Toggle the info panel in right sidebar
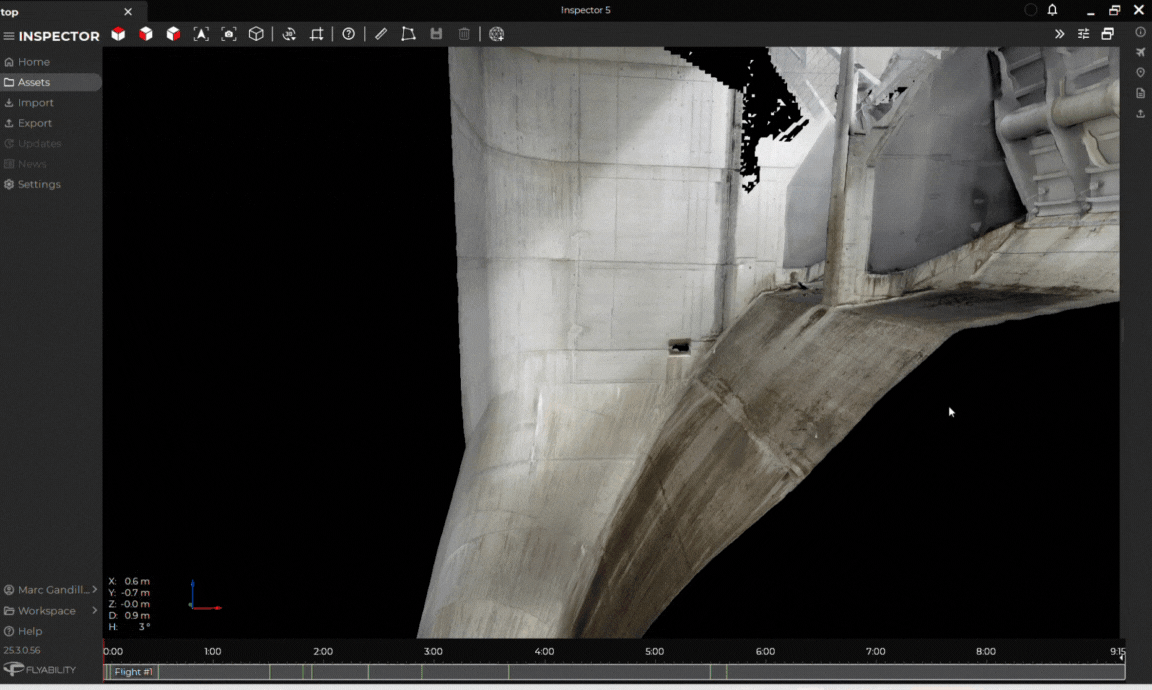The width and height of the screenshot is (1152, 690). click(1141, 32)
